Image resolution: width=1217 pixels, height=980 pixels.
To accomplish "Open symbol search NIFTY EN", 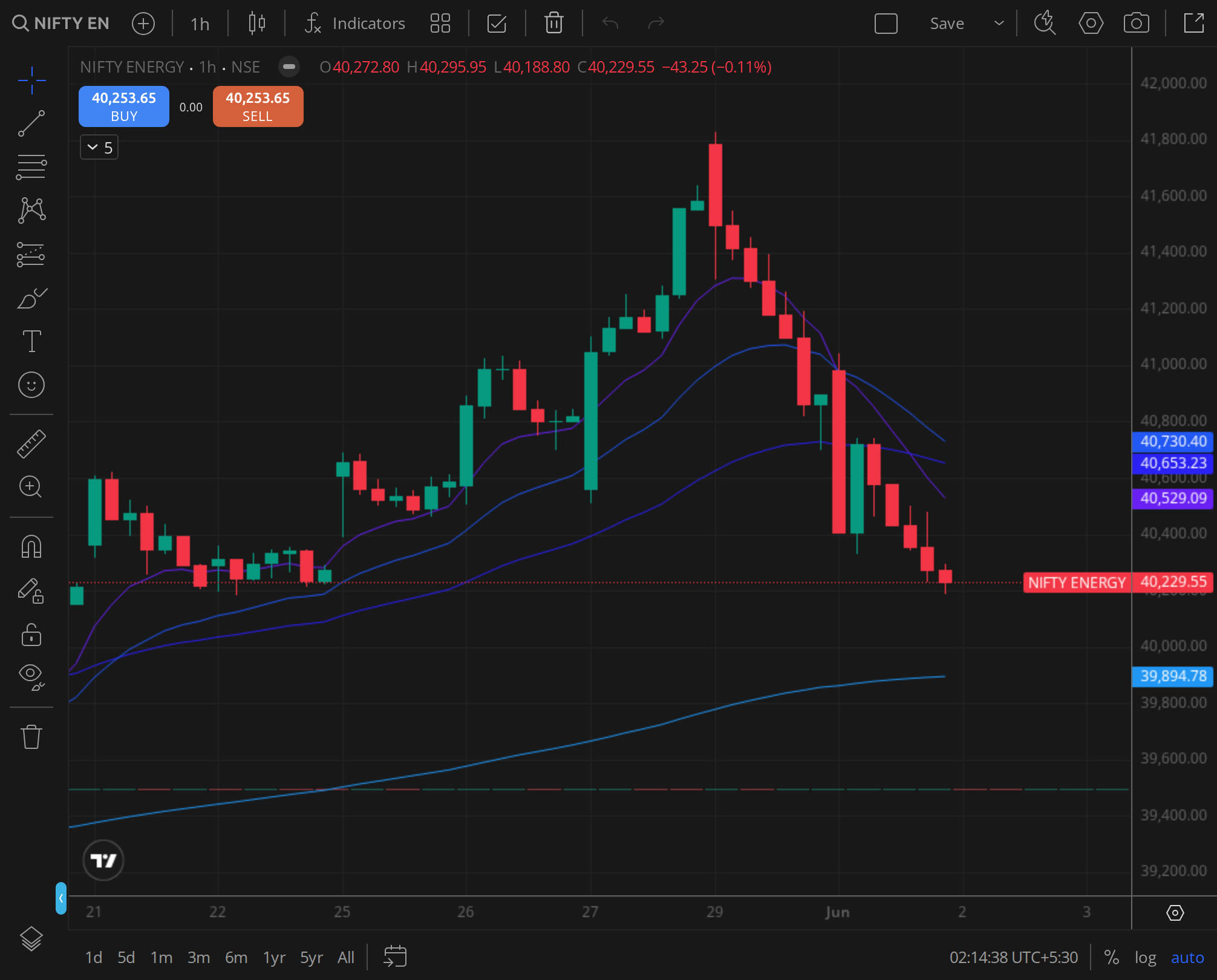I will (60, 24).
